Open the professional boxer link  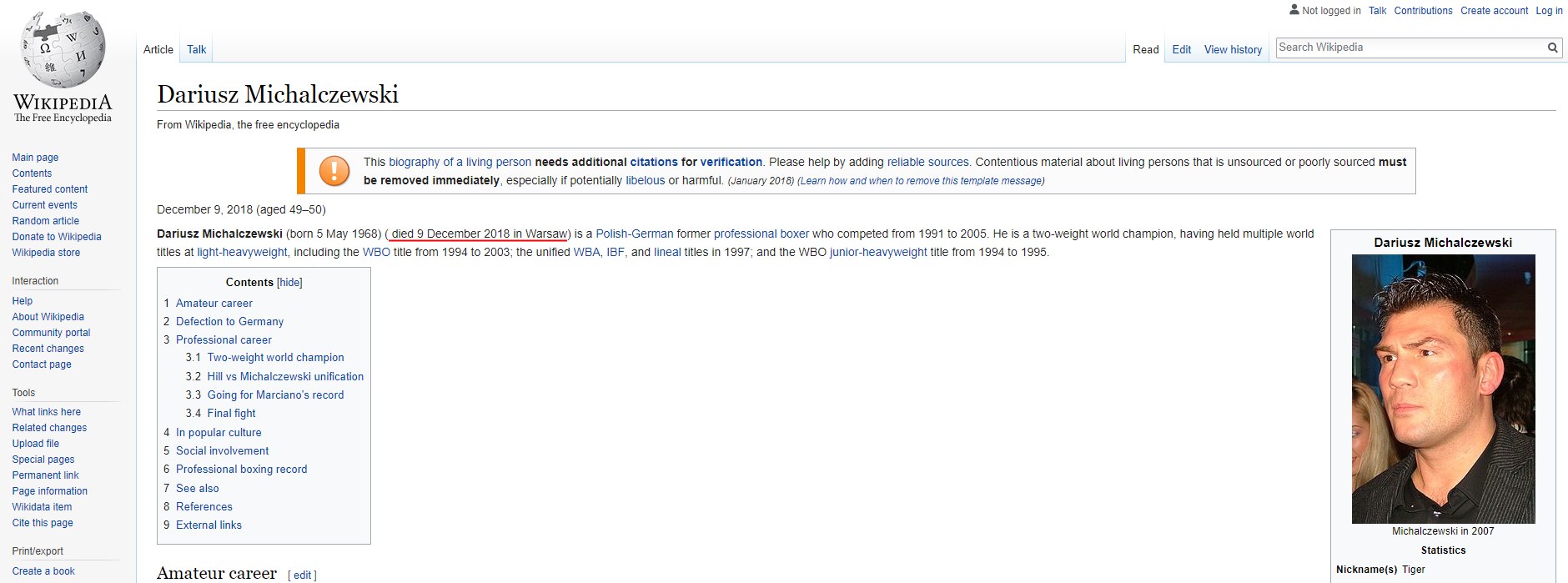761,234
